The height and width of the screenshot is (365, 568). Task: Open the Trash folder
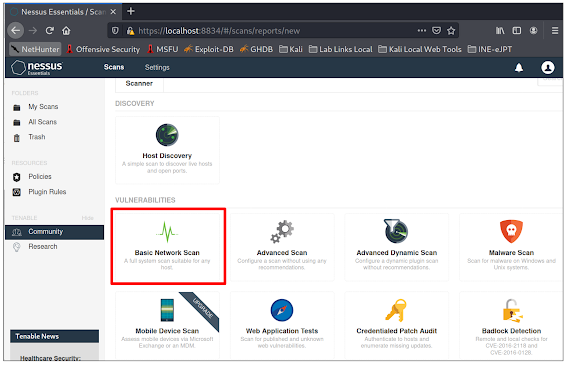37,137
